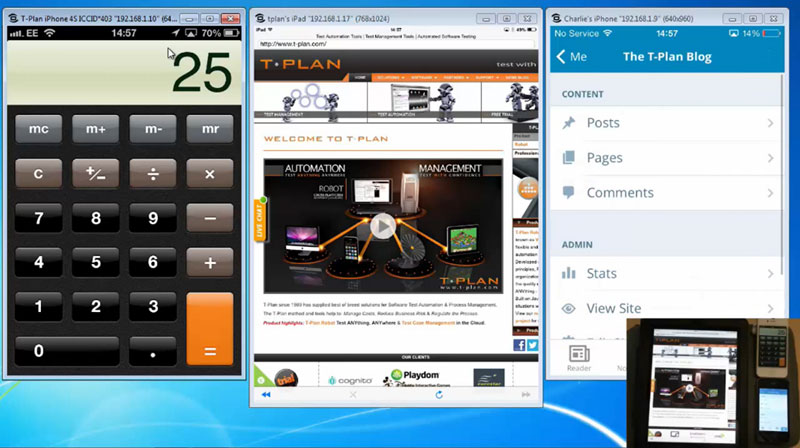Click the Playdom client logo
The width and height of the screenshot is (800, 448).
click(415, 377)
